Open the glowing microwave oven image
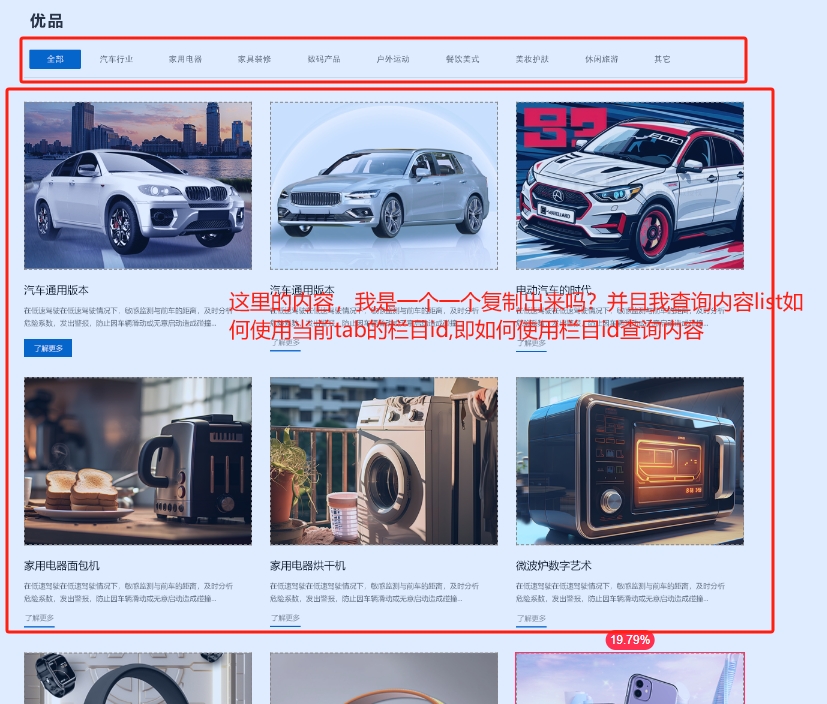Screen dimensions: 827x704 point(630,461)
